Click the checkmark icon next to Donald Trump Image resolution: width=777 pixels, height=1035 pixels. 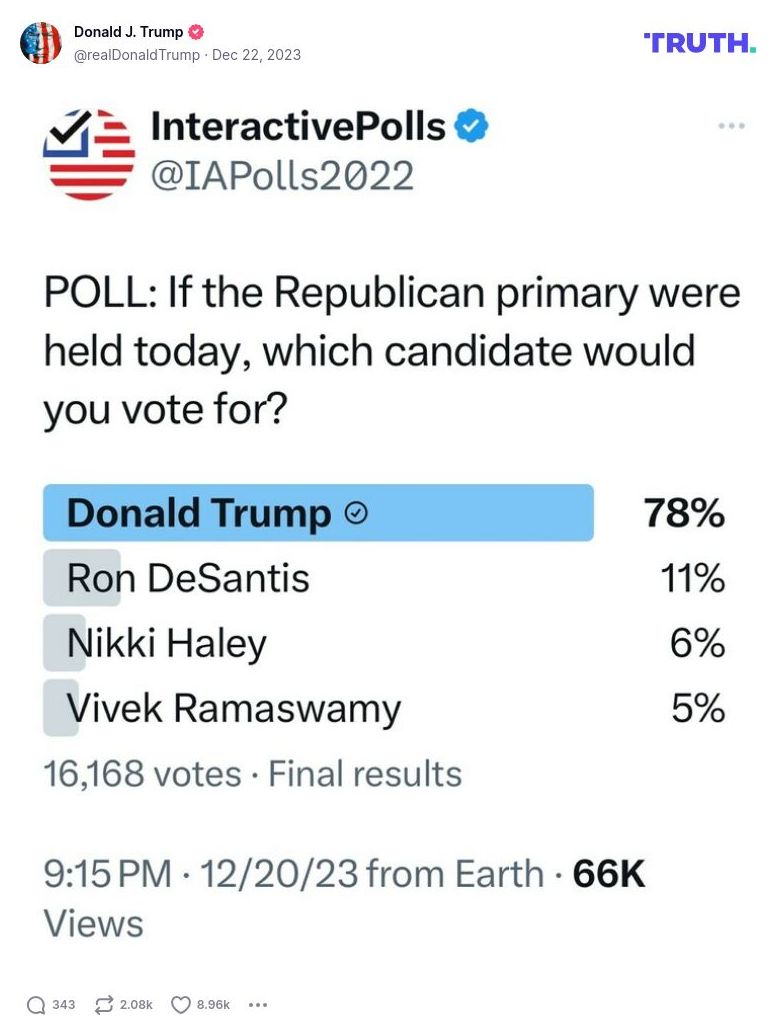pos(356,514)
